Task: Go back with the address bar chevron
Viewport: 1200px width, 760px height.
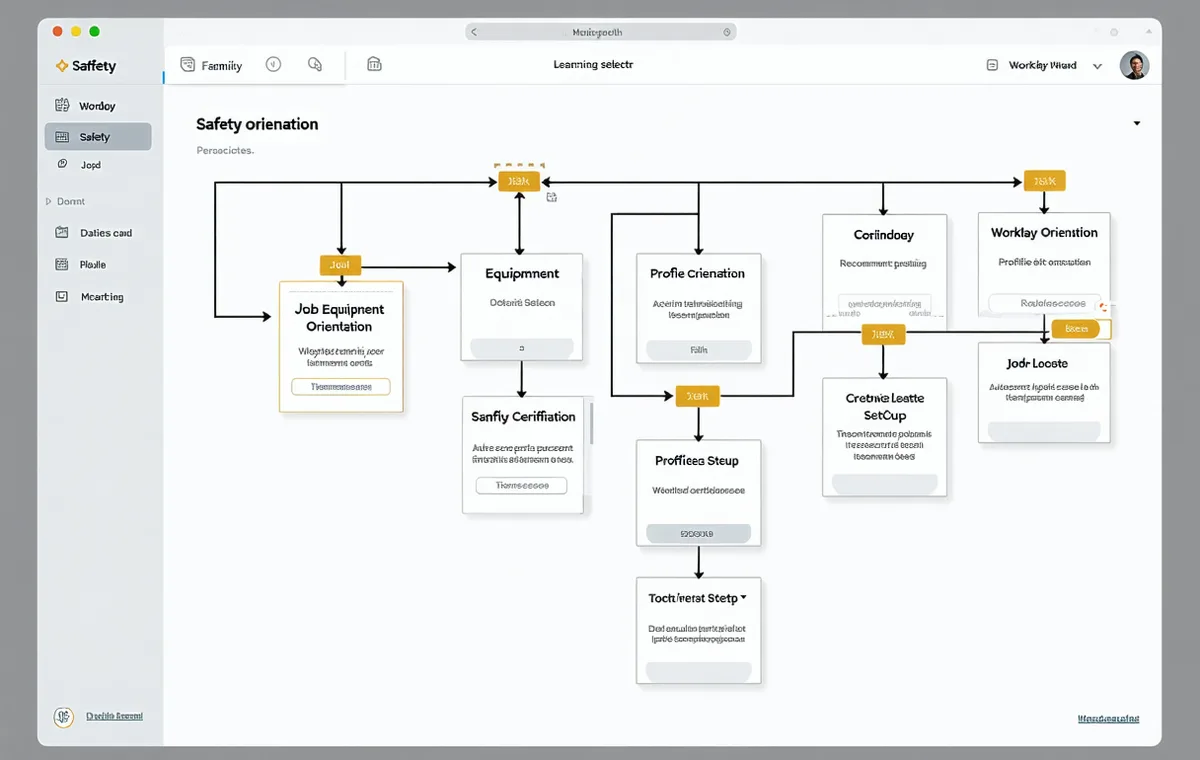Action: pyautogui.click(x=474, y=32)
